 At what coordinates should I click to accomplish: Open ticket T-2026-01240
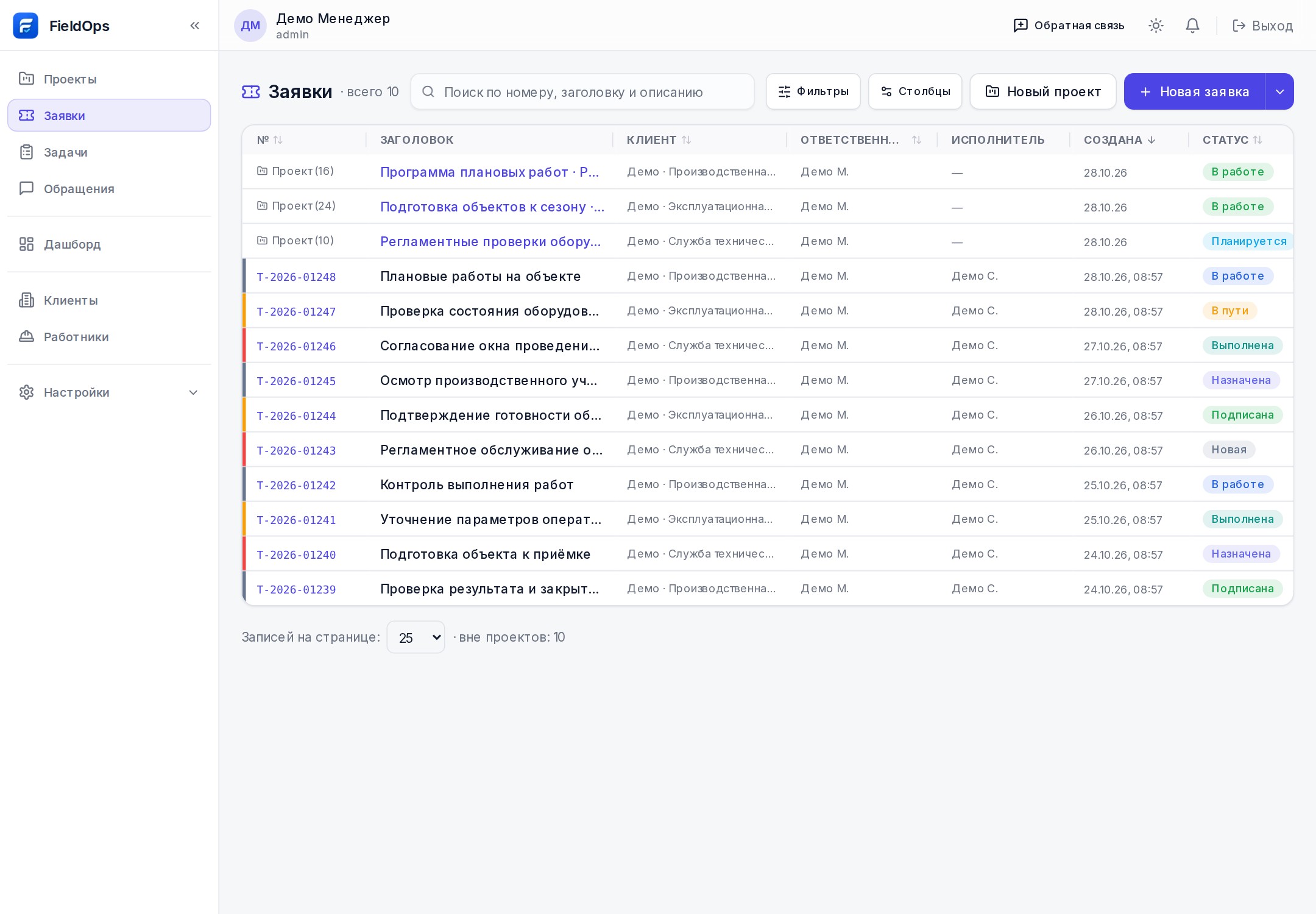pyautogui.click(x=296, y=554)
